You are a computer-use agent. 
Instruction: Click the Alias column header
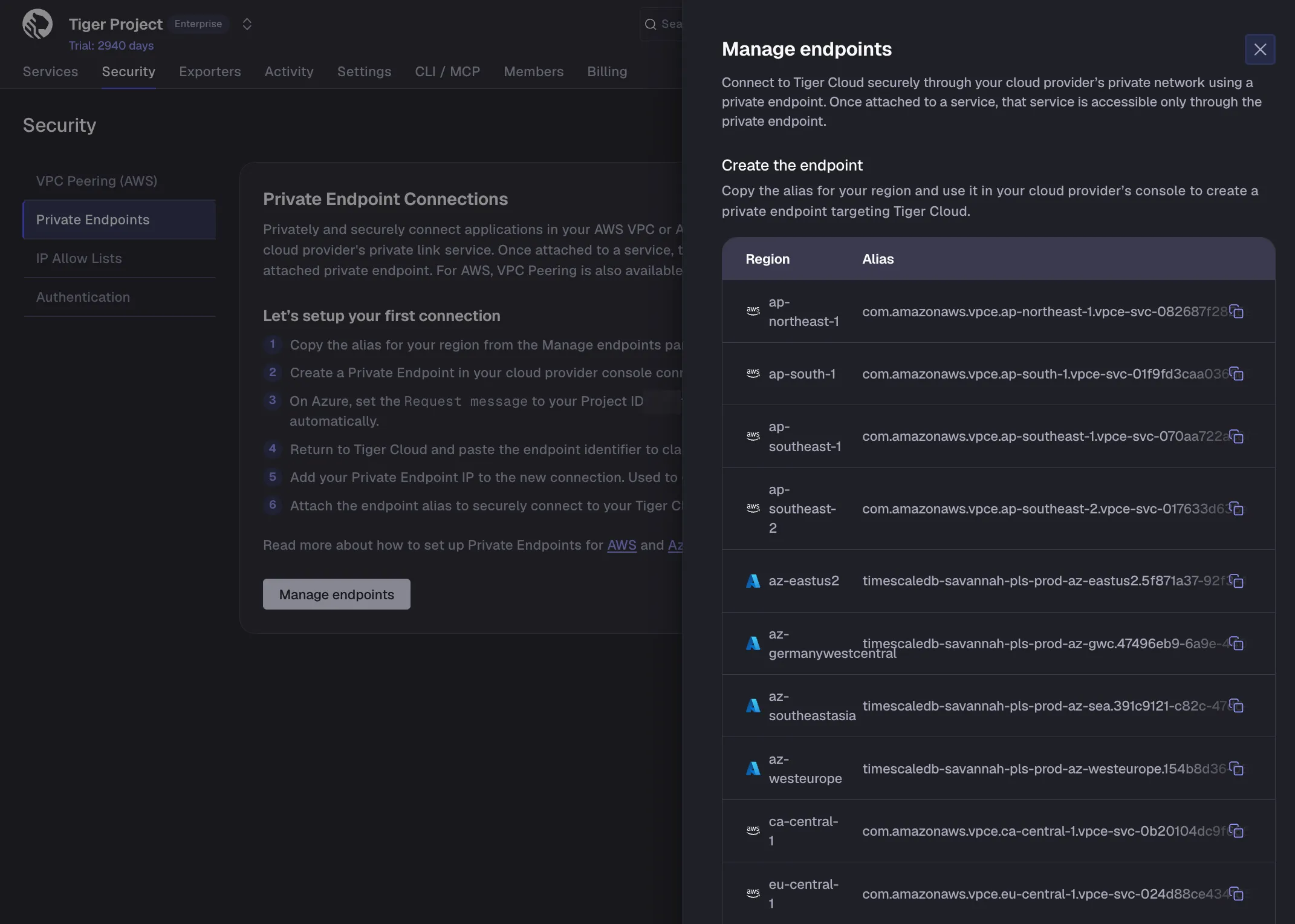878,259
